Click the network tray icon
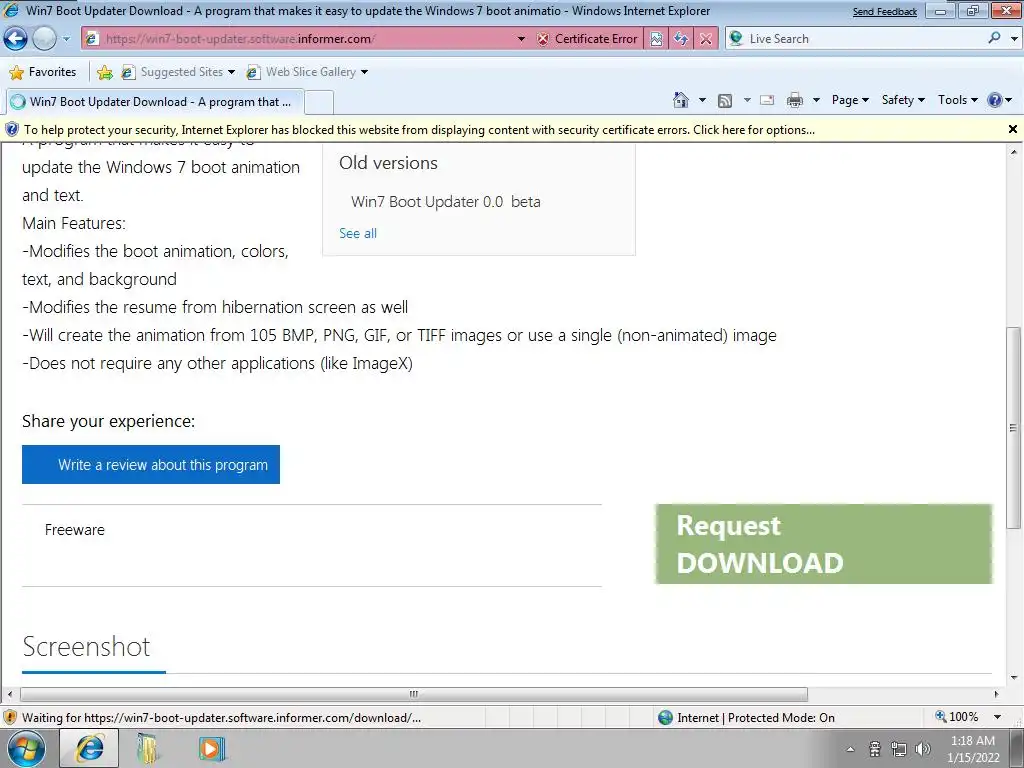 pos(899,749)
